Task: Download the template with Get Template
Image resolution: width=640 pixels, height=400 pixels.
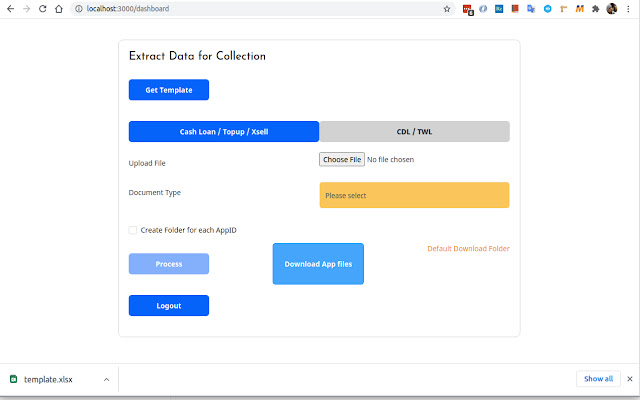Action: coord(169,90)
